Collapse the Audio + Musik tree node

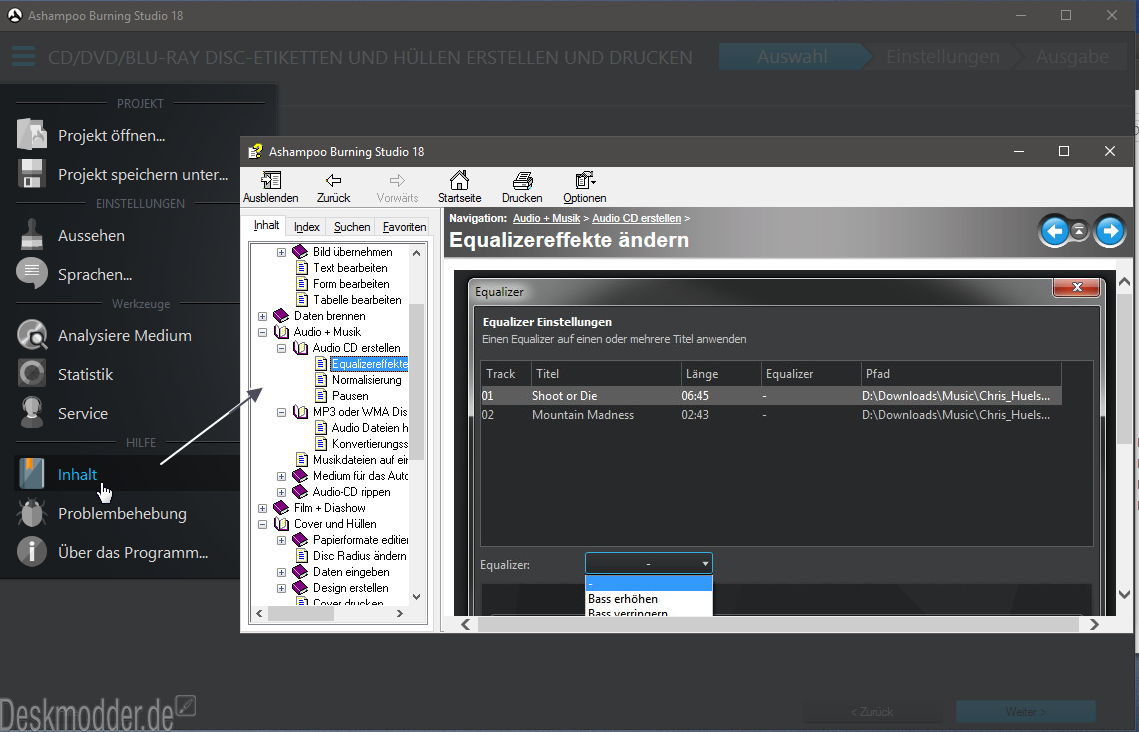click(x=262, y=332)
